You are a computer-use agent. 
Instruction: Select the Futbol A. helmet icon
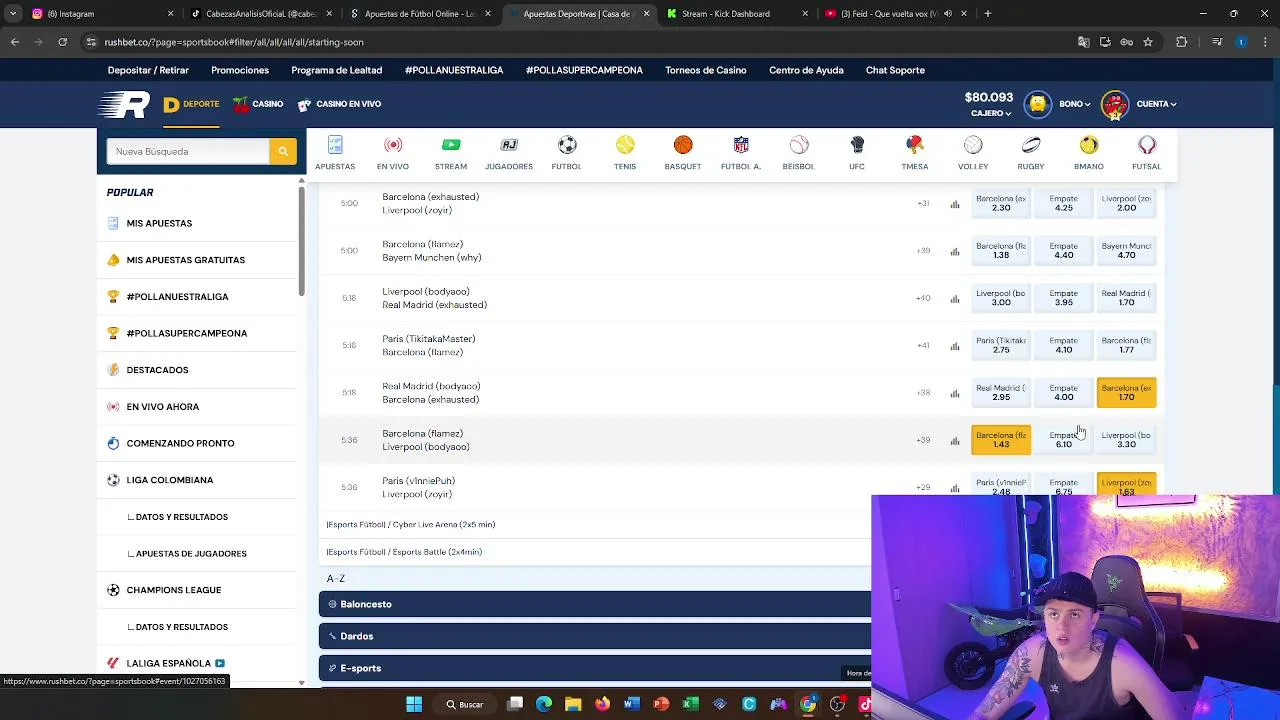741,145
